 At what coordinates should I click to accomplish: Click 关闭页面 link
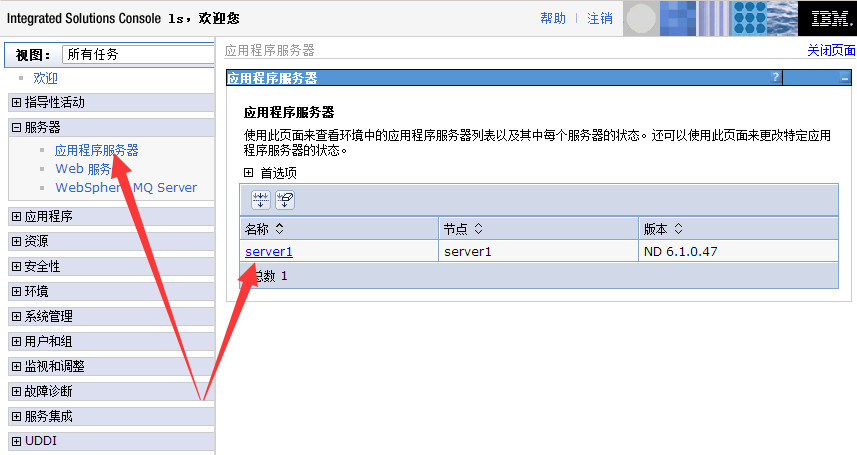(x=831, y=50)
